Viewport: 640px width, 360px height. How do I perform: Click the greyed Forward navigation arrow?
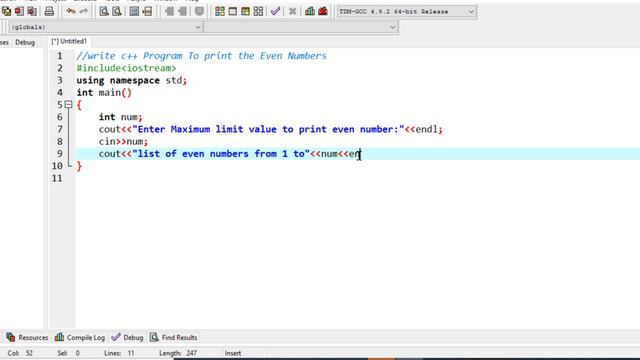point(182,11)
